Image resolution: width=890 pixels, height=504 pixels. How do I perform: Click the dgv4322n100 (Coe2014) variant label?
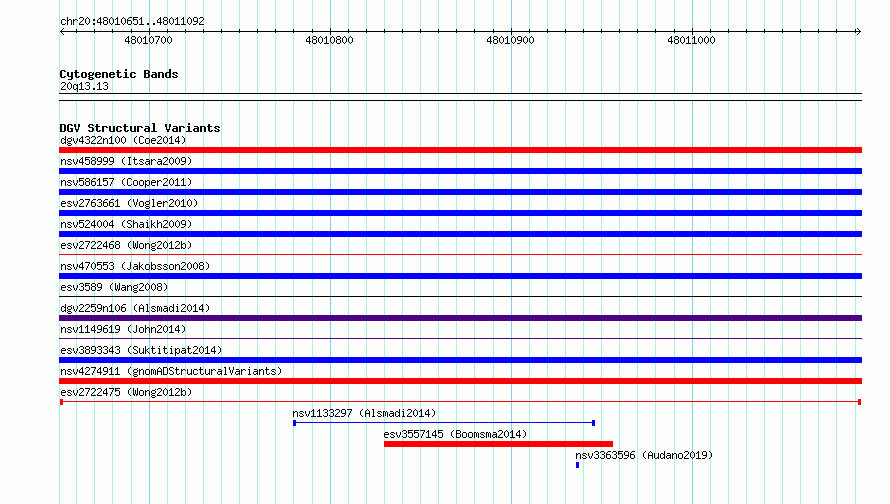pos(123,140)
